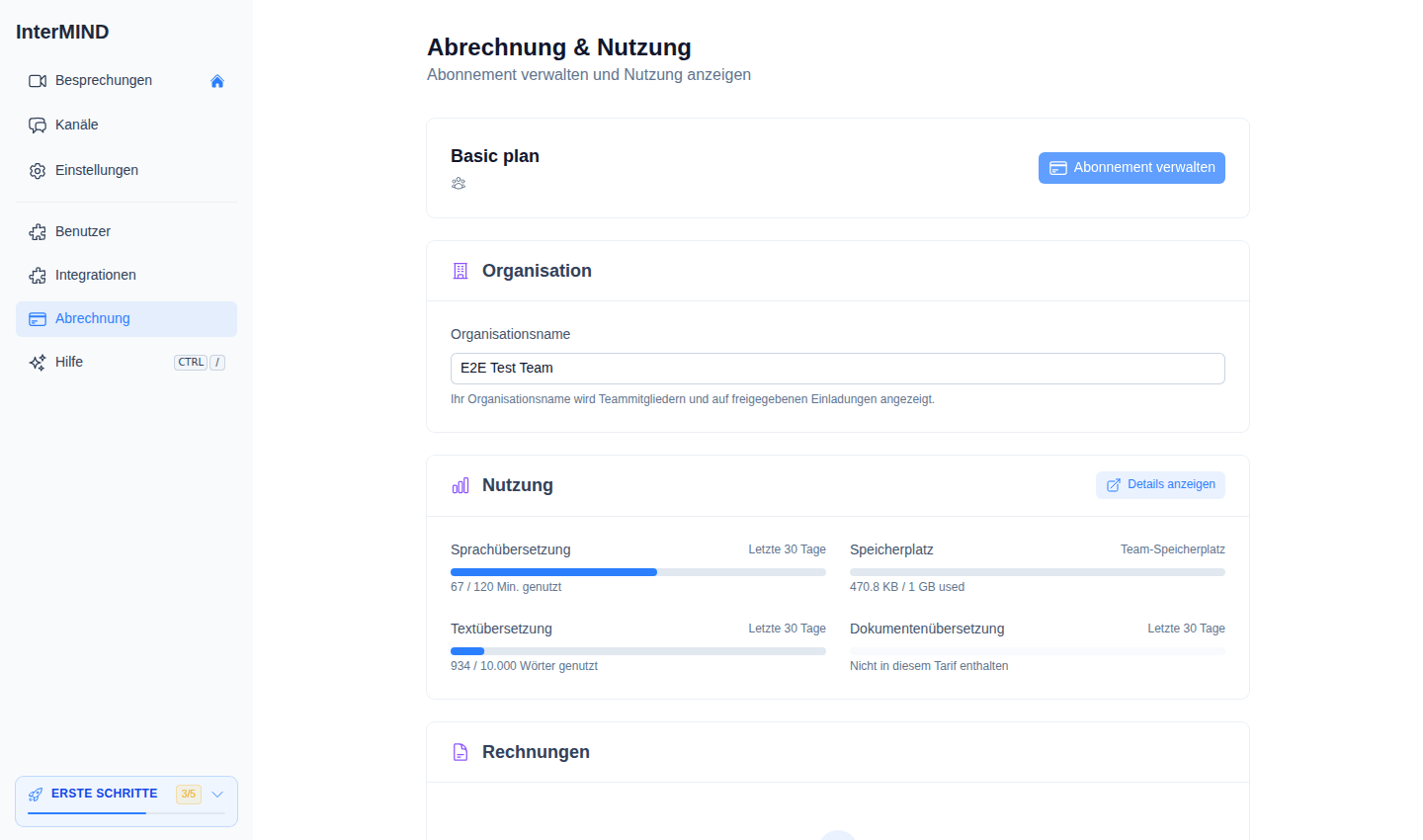Open Hilfe from the sidebar
The height and width of the screenshot is (840, 1423).
(x=126, y=363)
